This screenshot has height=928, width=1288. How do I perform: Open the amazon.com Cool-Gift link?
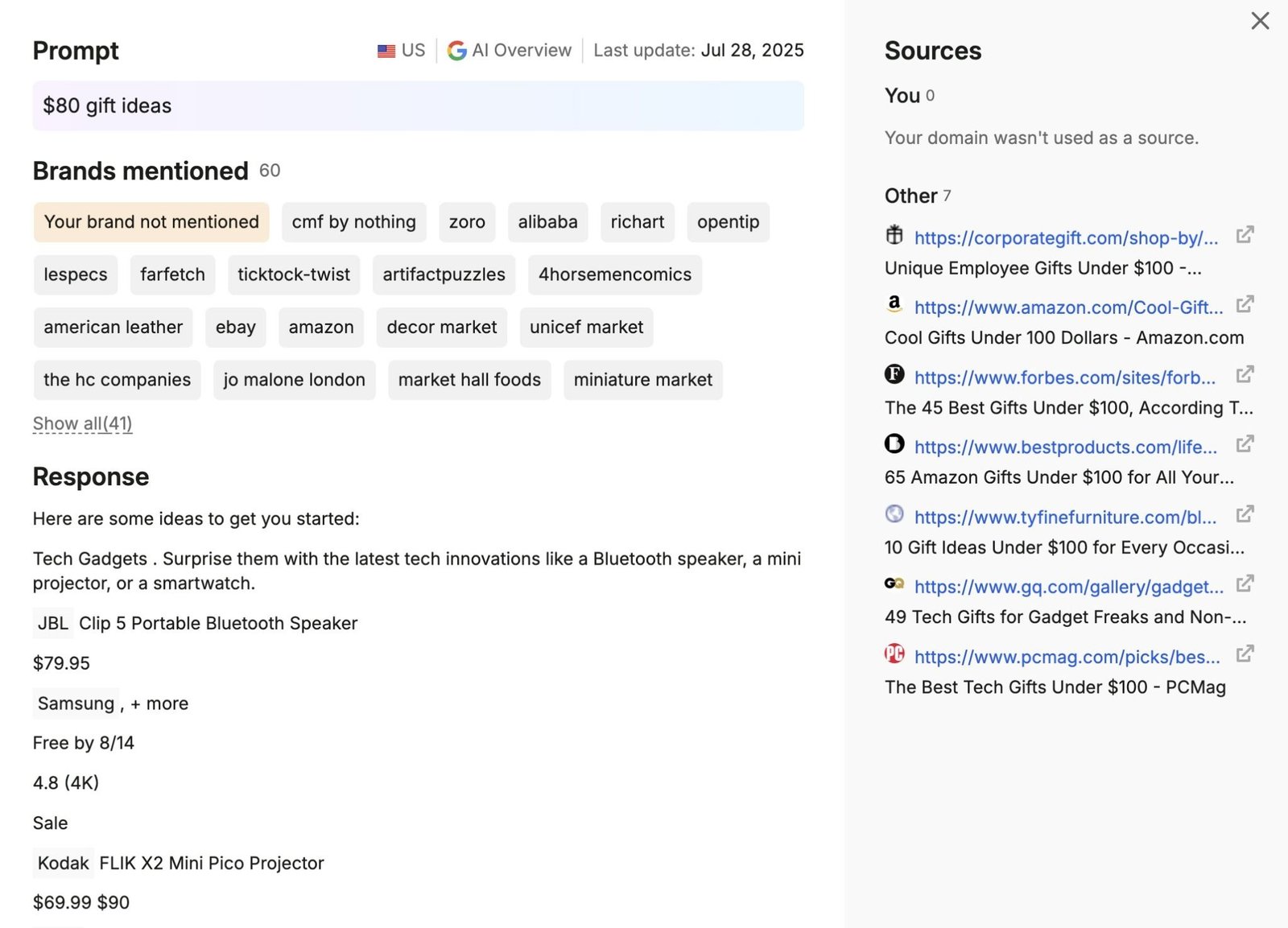coord(1068,307)
